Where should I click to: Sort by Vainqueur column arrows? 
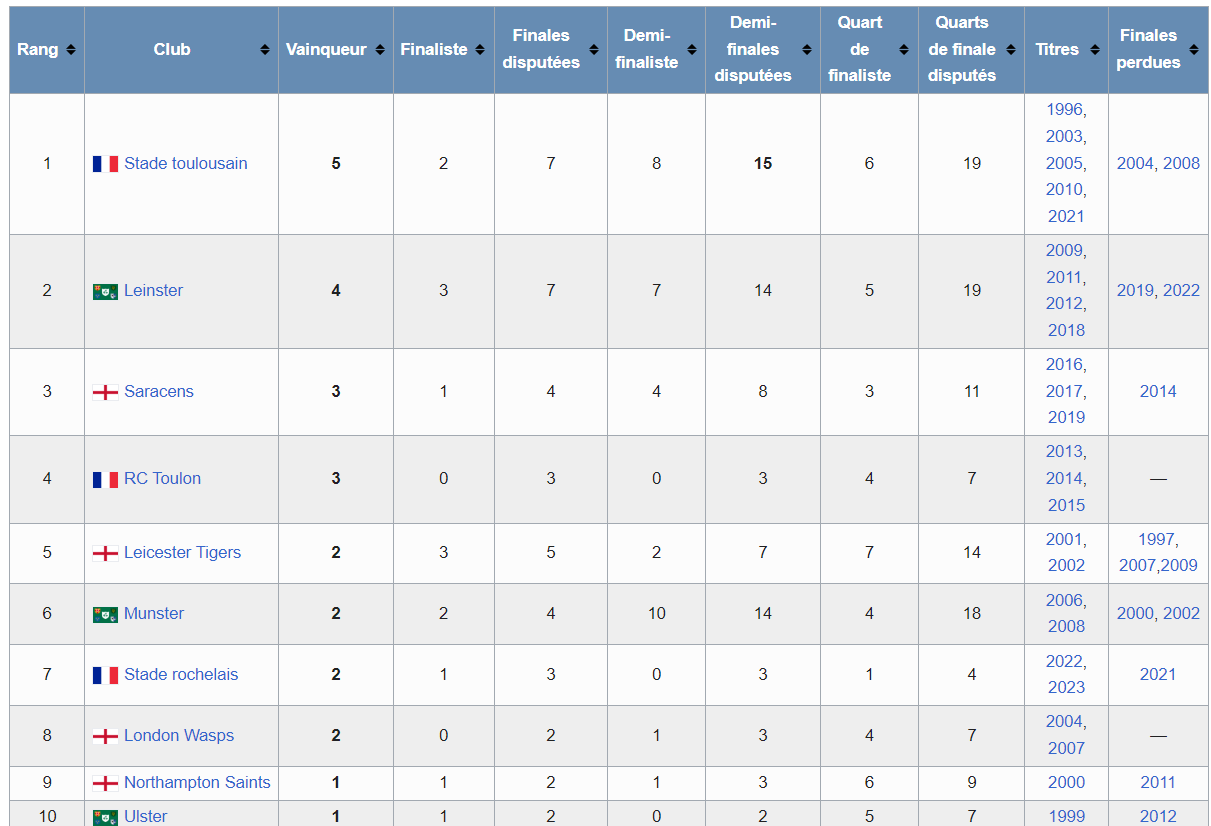[379, 50]
